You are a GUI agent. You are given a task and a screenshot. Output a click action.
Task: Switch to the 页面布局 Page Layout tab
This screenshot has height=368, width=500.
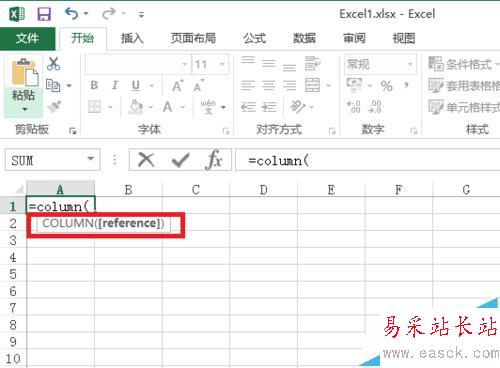click(x=193, y=38)
